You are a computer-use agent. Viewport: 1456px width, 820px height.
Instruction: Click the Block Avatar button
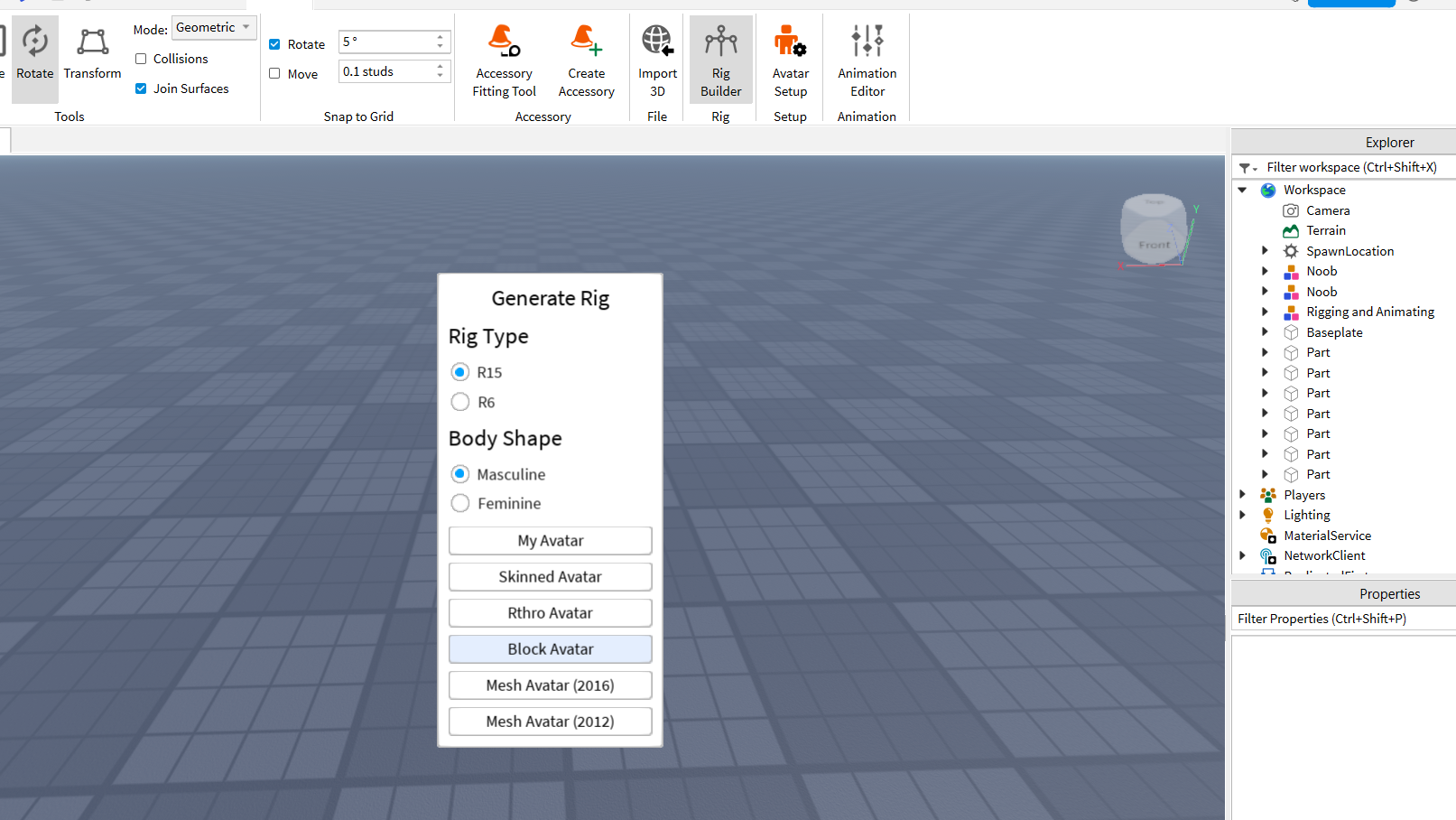click(550, 649)
